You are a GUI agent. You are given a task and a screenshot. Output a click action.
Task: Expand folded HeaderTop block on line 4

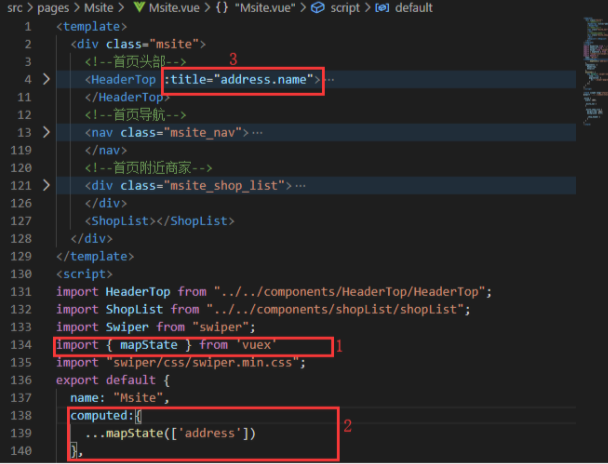[x=46, y=79]
